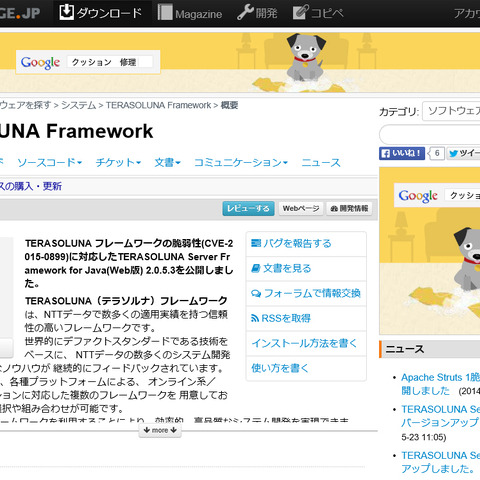This screenshot has height=480, width=480.
Task: Open the ダウンロード menu label
Action: click(109, 13)
